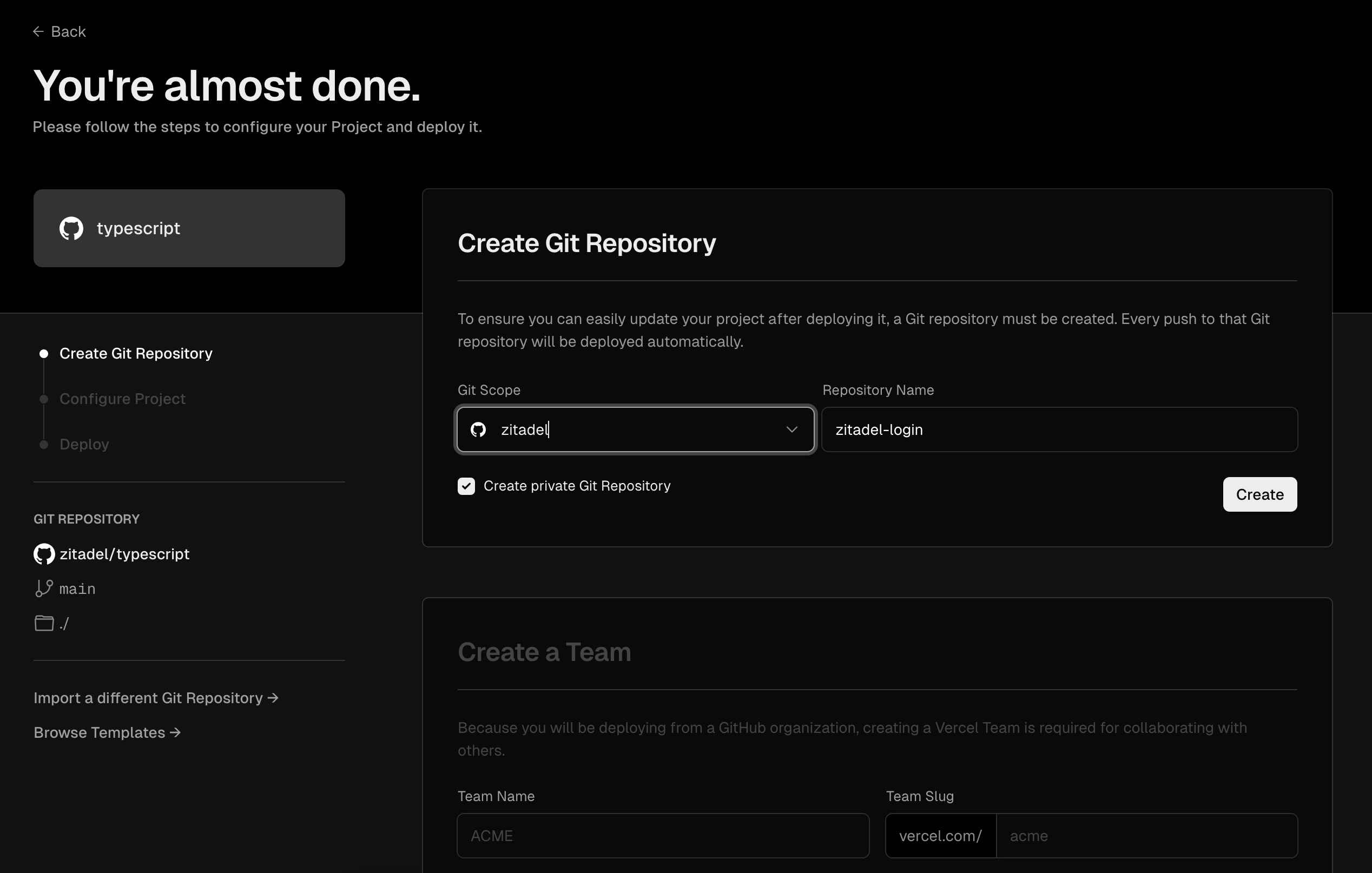This screenshot has height=873, width=1372.
Task: Select the Deploy step
Action: 84,444
